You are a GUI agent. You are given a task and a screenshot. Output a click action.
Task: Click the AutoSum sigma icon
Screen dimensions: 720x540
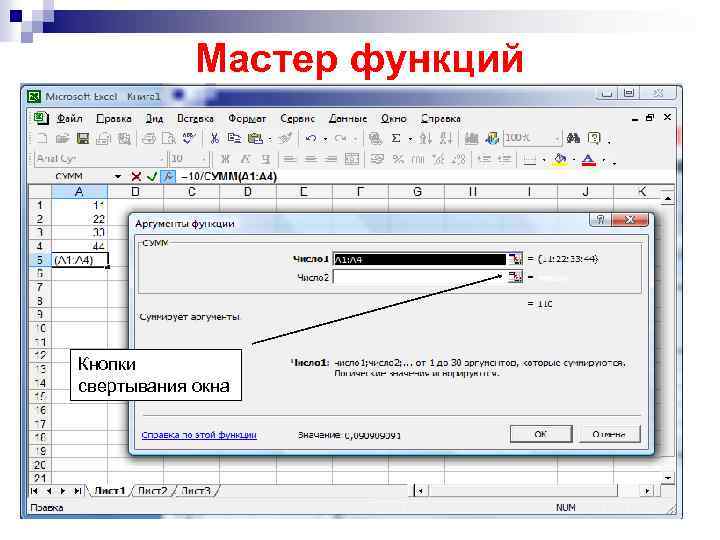point(396,138)
